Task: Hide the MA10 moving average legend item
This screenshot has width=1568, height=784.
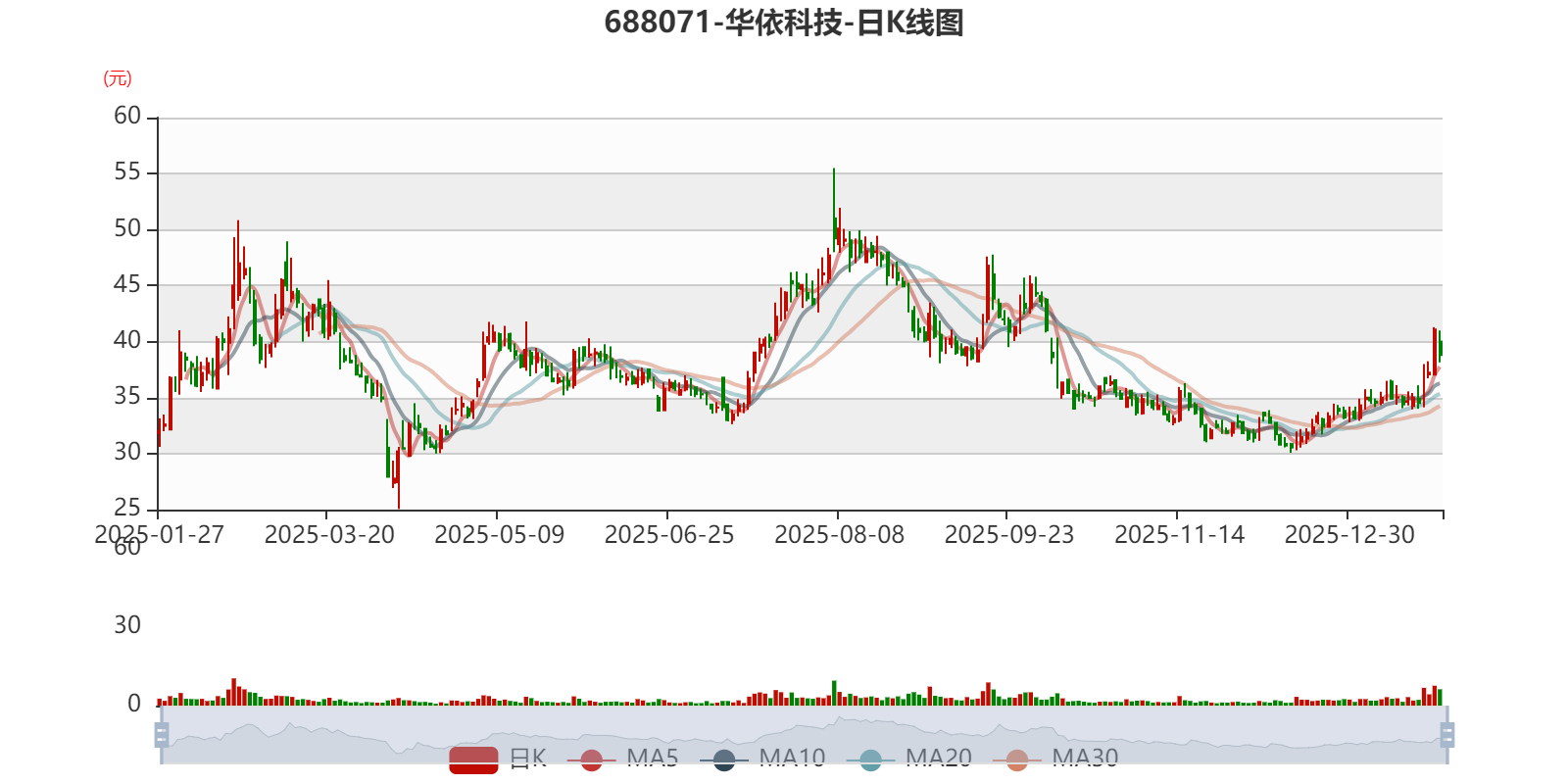Action: coord(762,759)
